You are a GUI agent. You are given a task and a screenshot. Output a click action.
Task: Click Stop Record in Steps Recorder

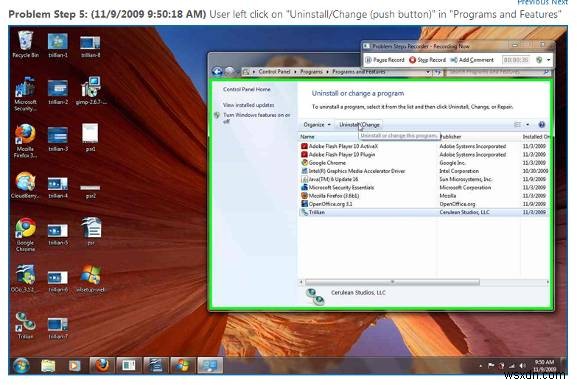427,60
